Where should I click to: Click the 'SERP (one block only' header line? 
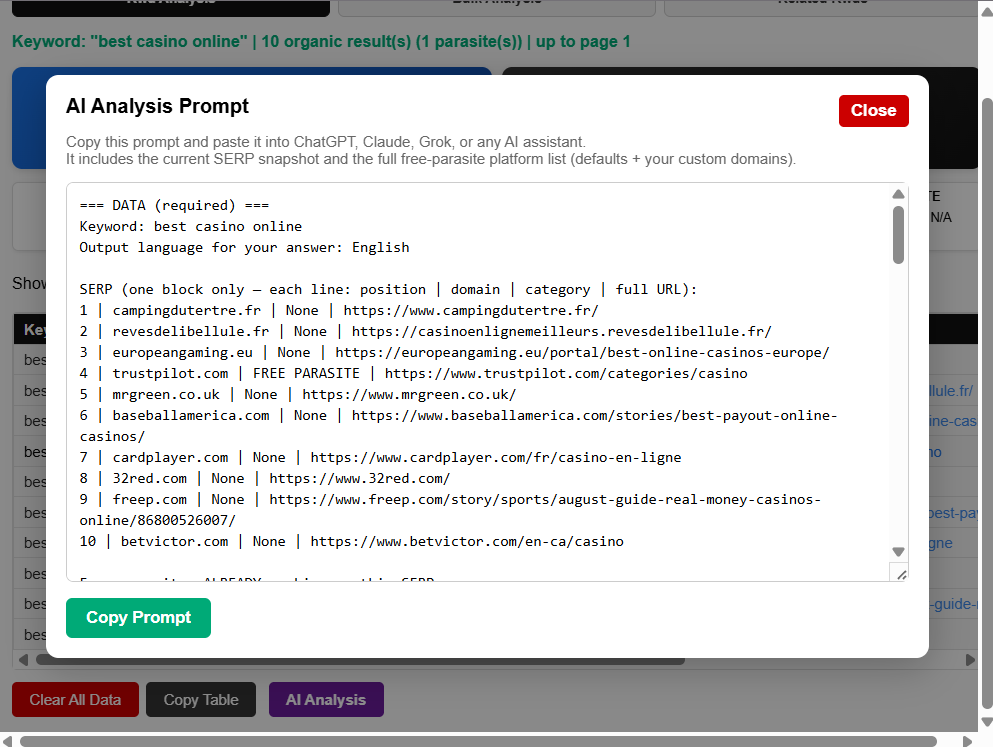[388, 289]
